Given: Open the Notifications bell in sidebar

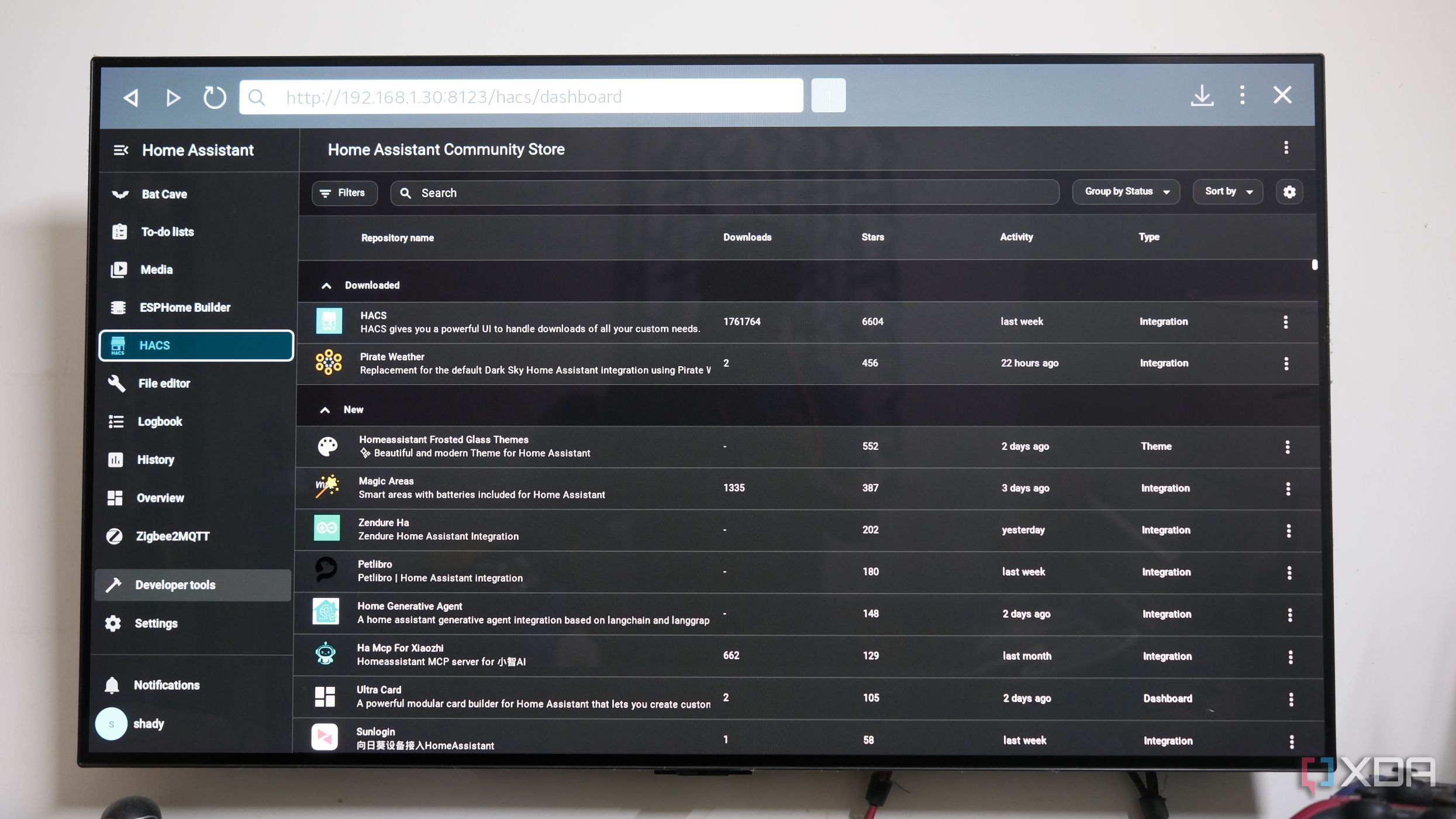Looking at the screenshot, I should tap(112, 685).
